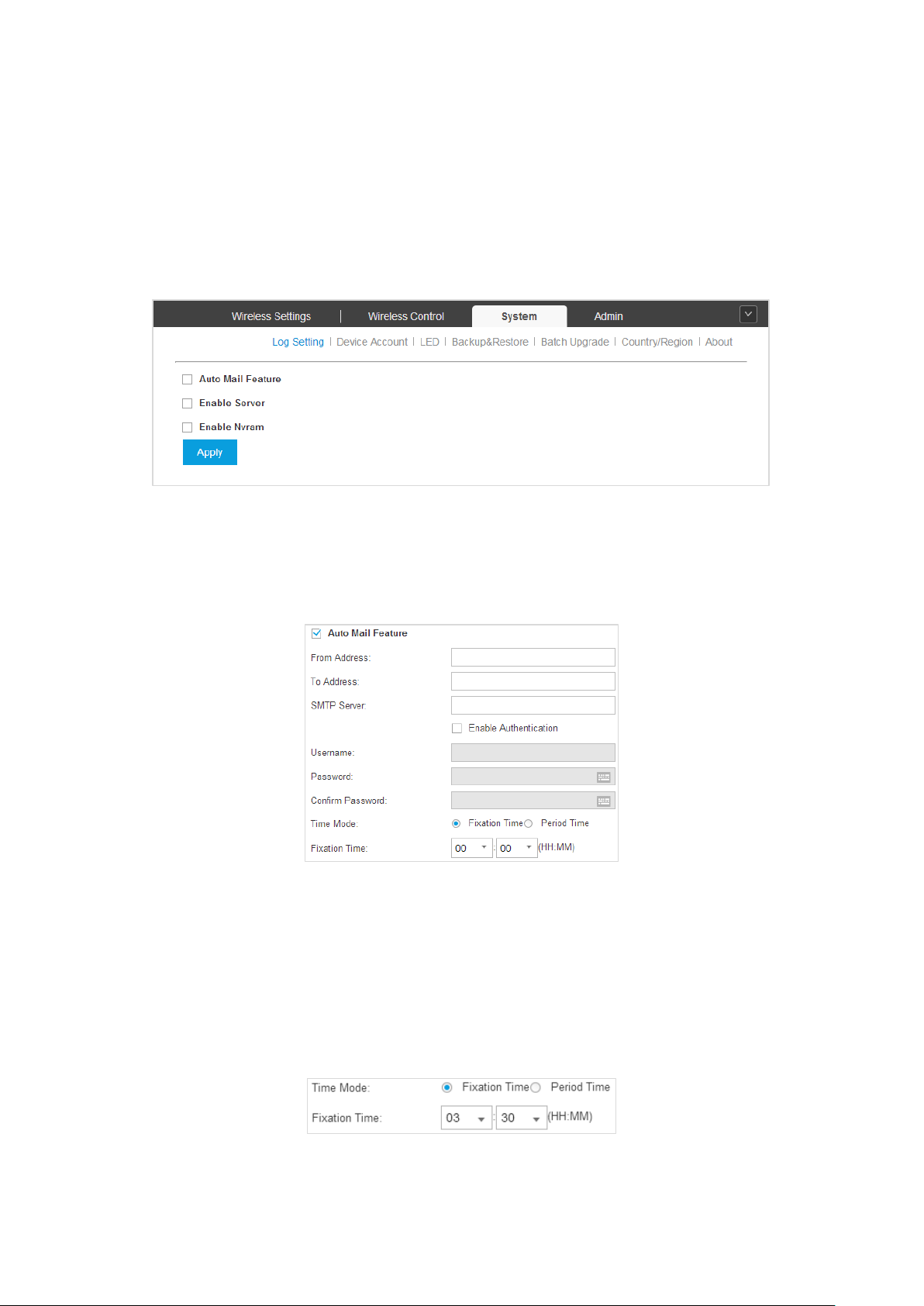
Task: Open the hour dropdown showing 03
Action: tap(467, 1118)
